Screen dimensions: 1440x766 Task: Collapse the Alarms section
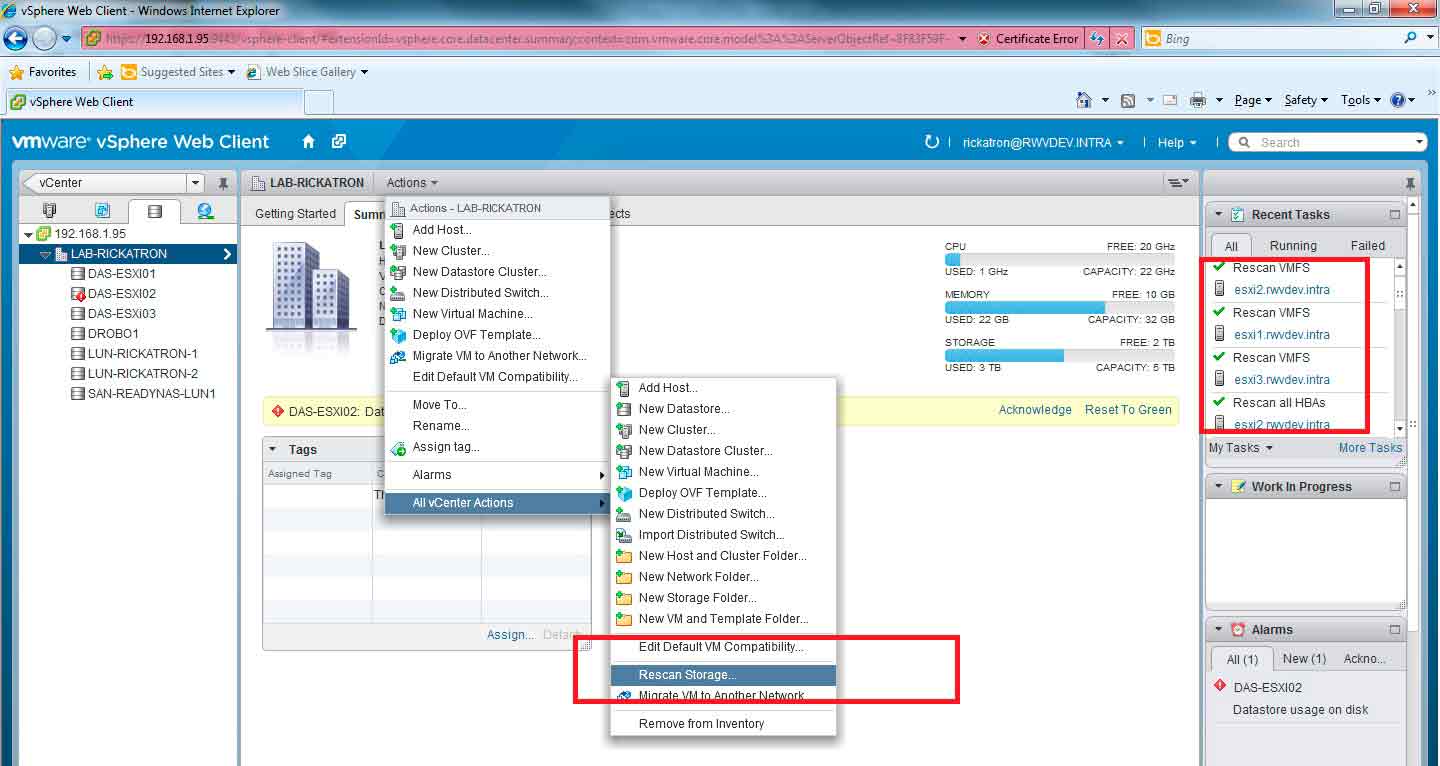coord(1218,630)
